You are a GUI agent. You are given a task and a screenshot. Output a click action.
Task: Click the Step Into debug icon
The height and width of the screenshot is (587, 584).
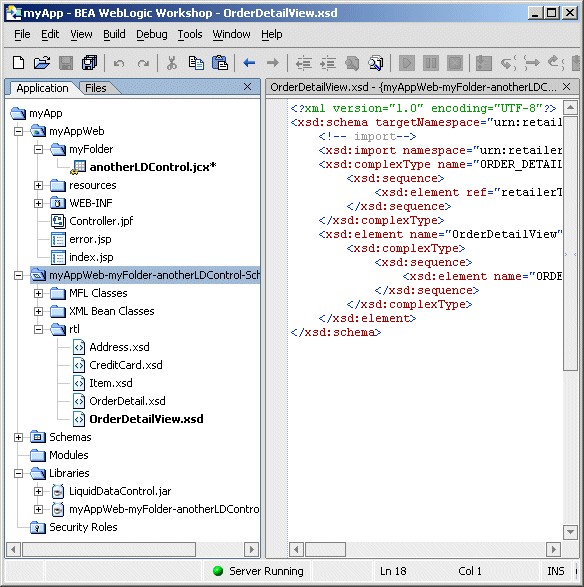pyautogui.click(x=508, y=63)
